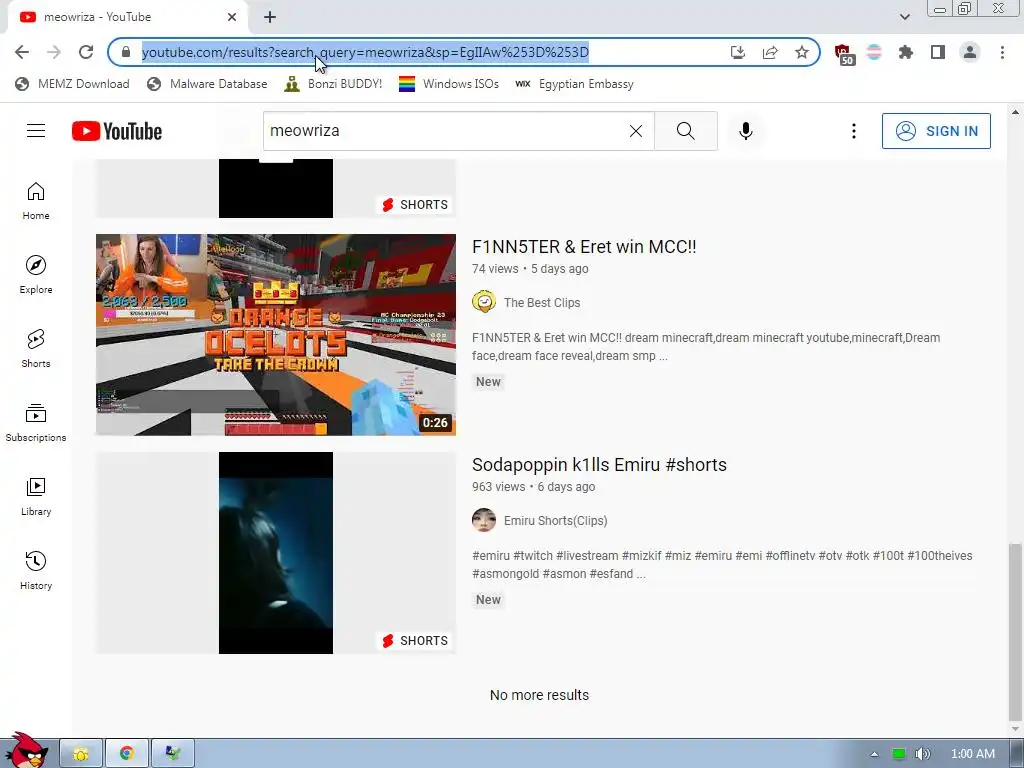Viewport: 1024px width, 768px height.
Task: Click the "No more results" text
Action: [x=539, y=695]
